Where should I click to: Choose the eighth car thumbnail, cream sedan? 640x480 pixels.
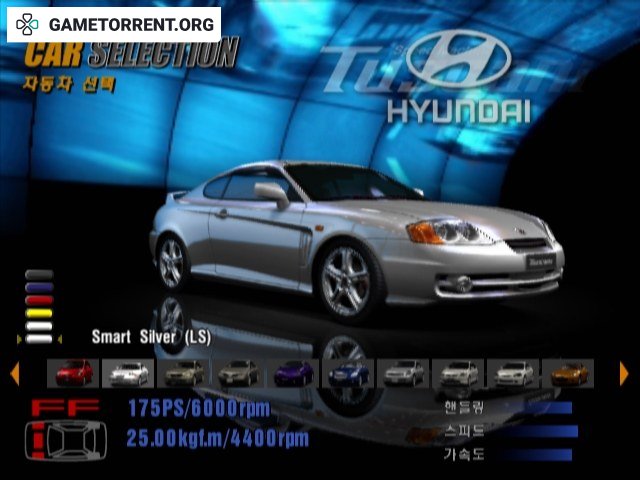tap(458, 373)
